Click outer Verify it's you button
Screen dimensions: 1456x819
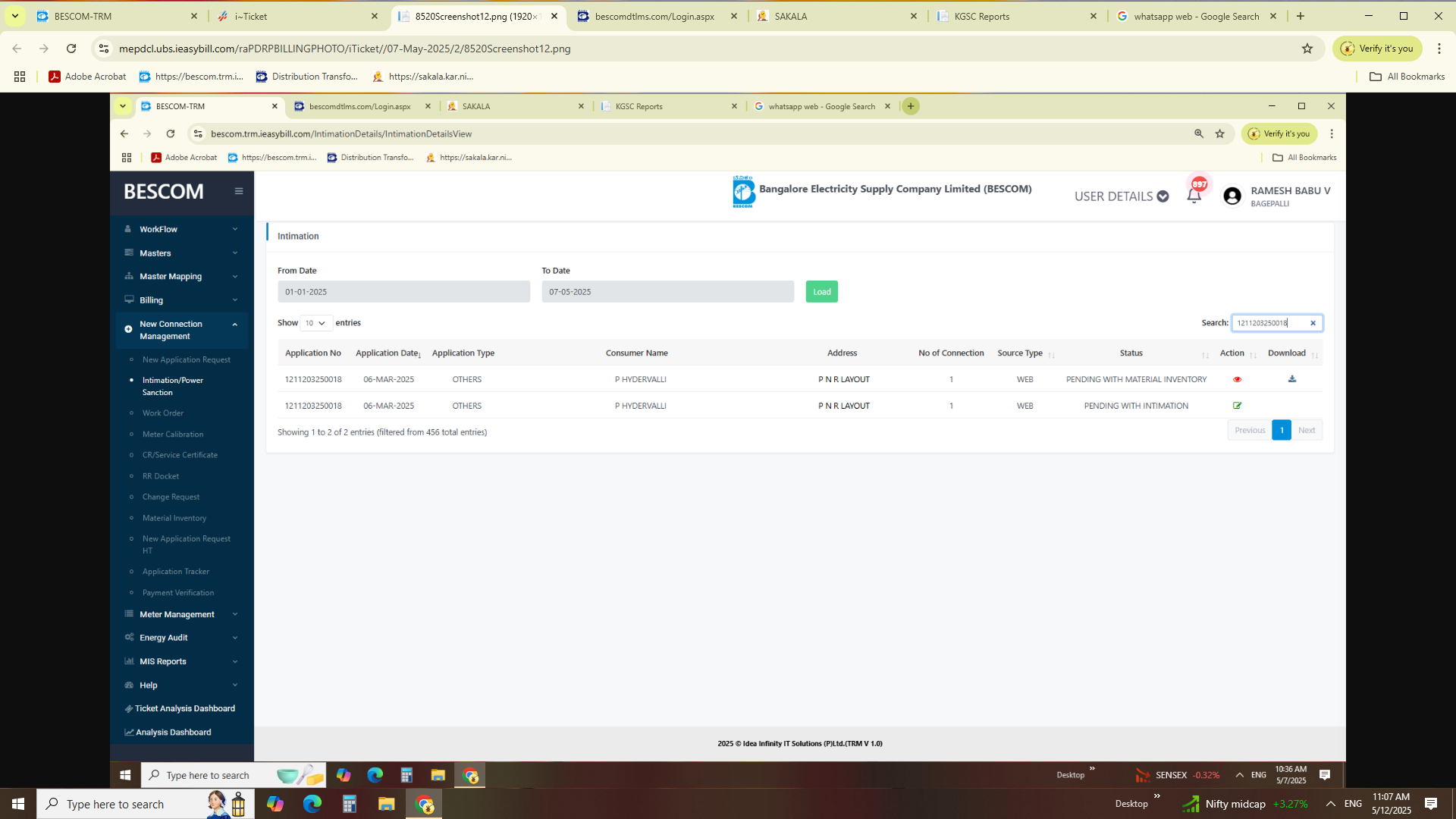point(1377,49)
